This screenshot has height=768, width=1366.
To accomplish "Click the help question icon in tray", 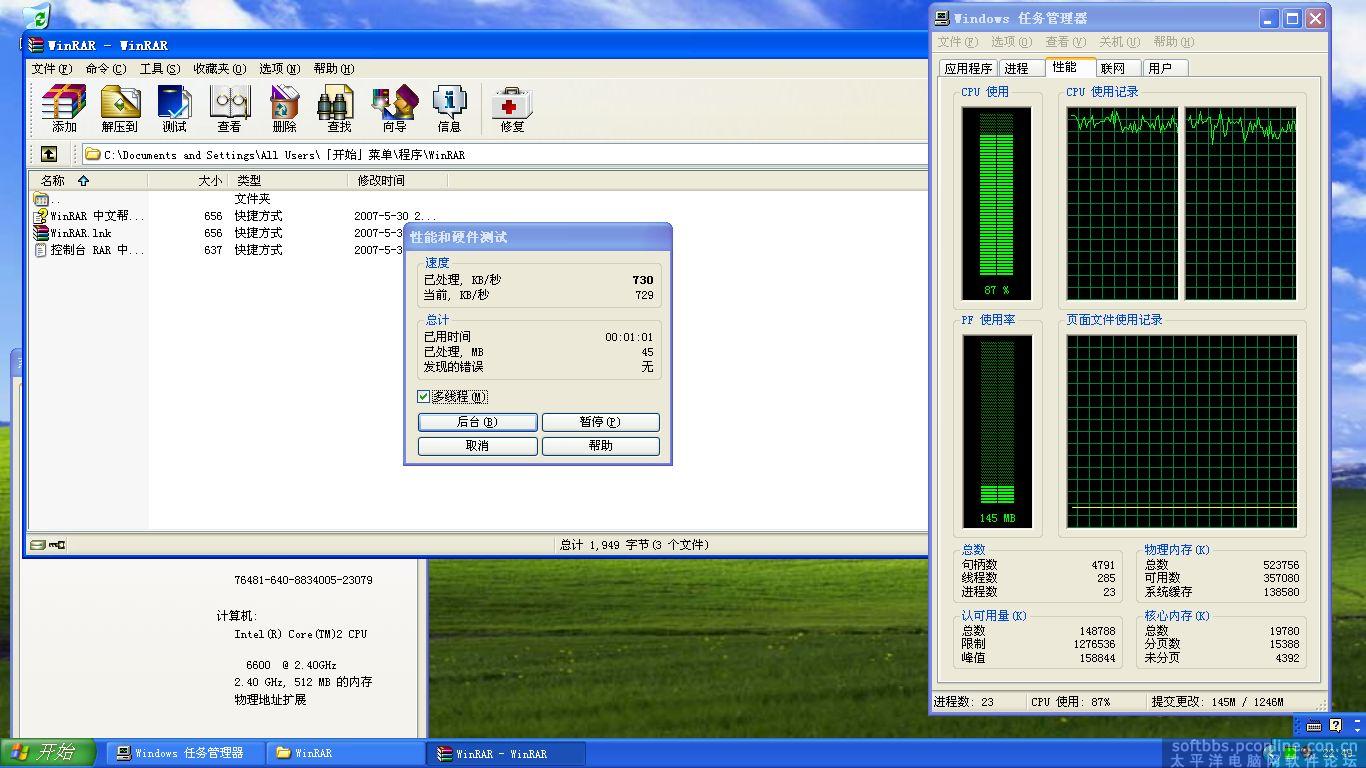I will 1335,726.
